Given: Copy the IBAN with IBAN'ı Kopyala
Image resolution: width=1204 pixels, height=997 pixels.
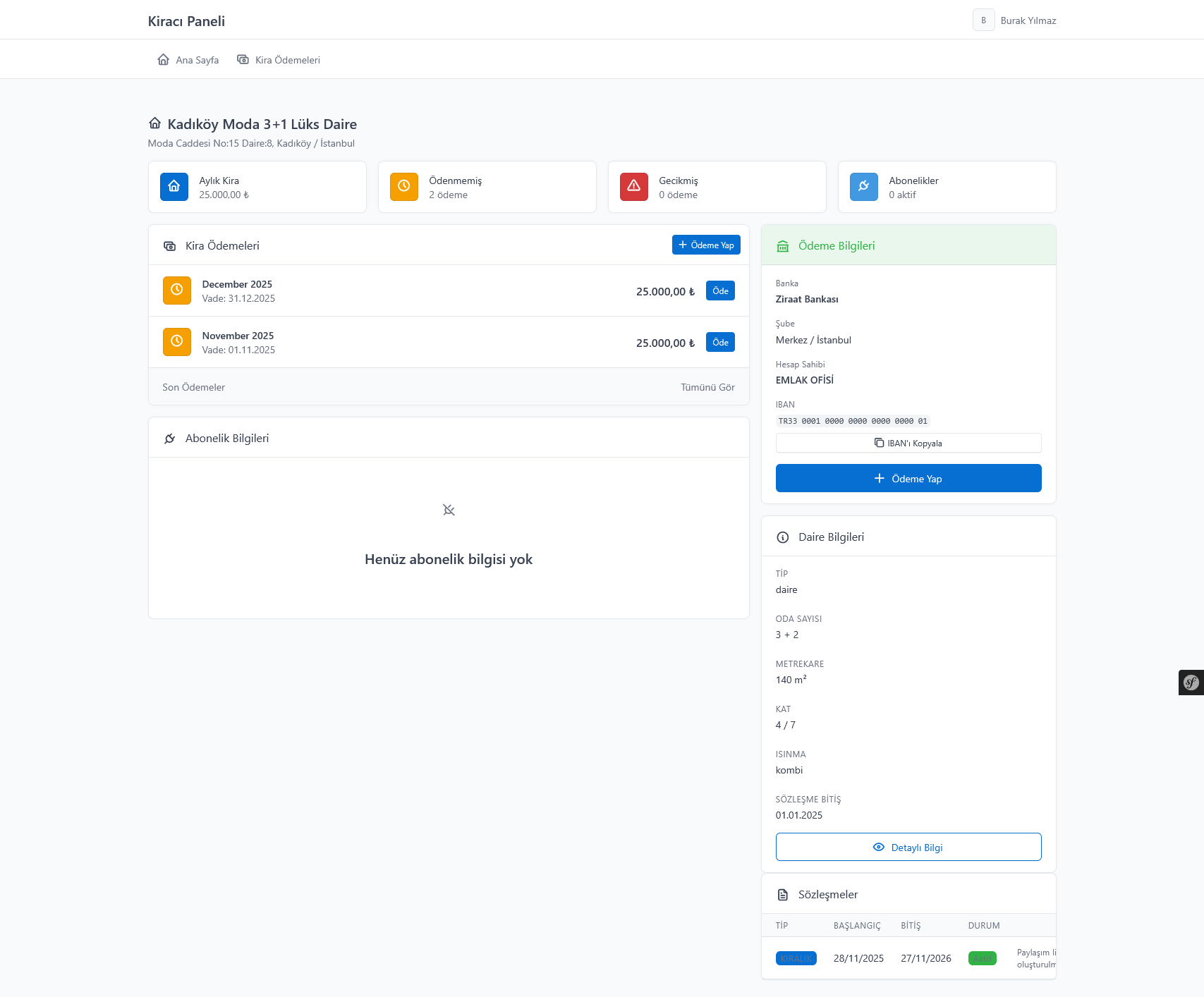Looking at the screenshot, I should (x=908, y=443).
